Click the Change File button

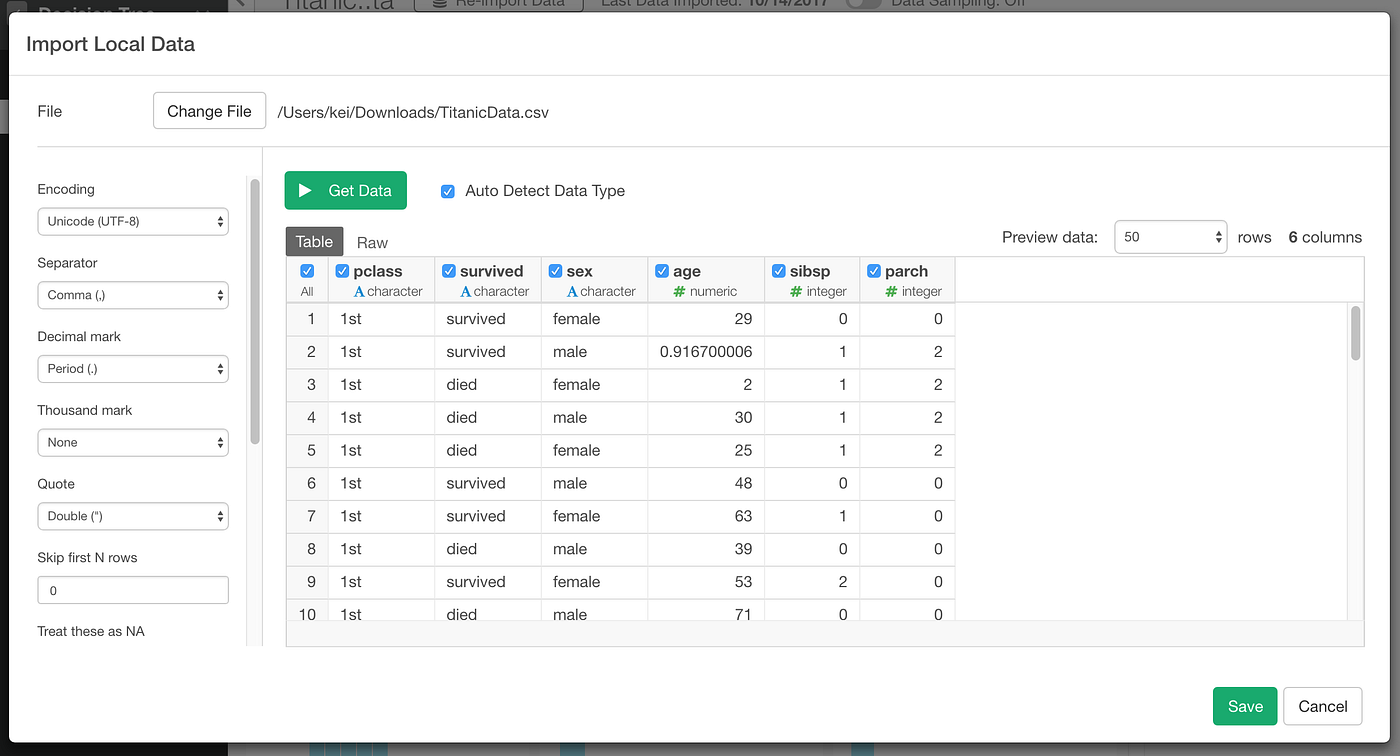coord(209,110)
